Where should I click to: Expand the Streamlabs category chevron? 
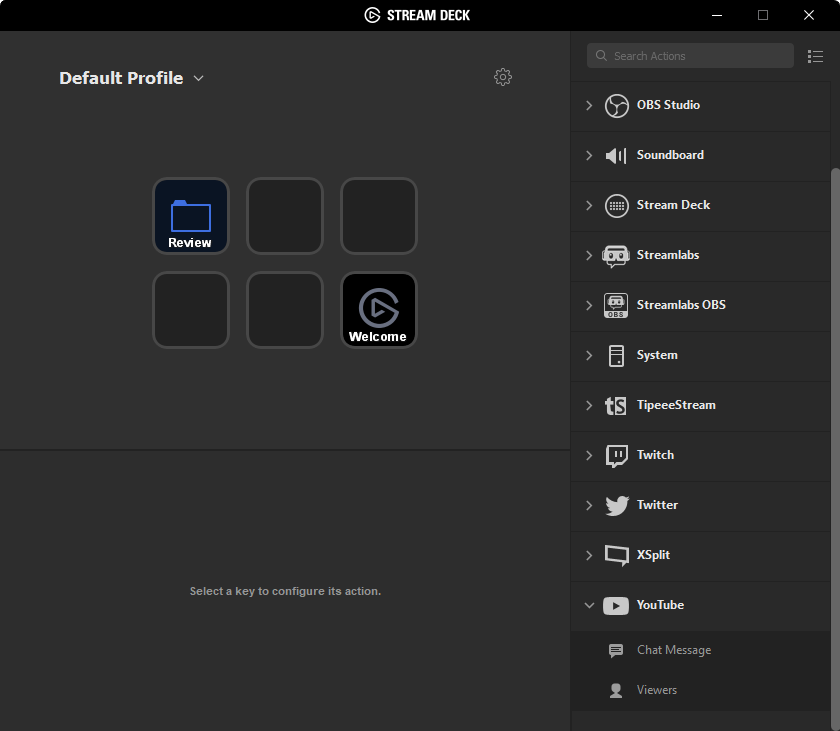(x=589, y=255)
